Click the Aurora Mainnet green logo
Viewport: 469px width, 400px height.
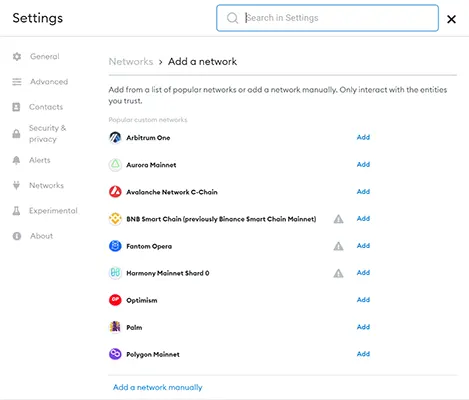[115, 165]
